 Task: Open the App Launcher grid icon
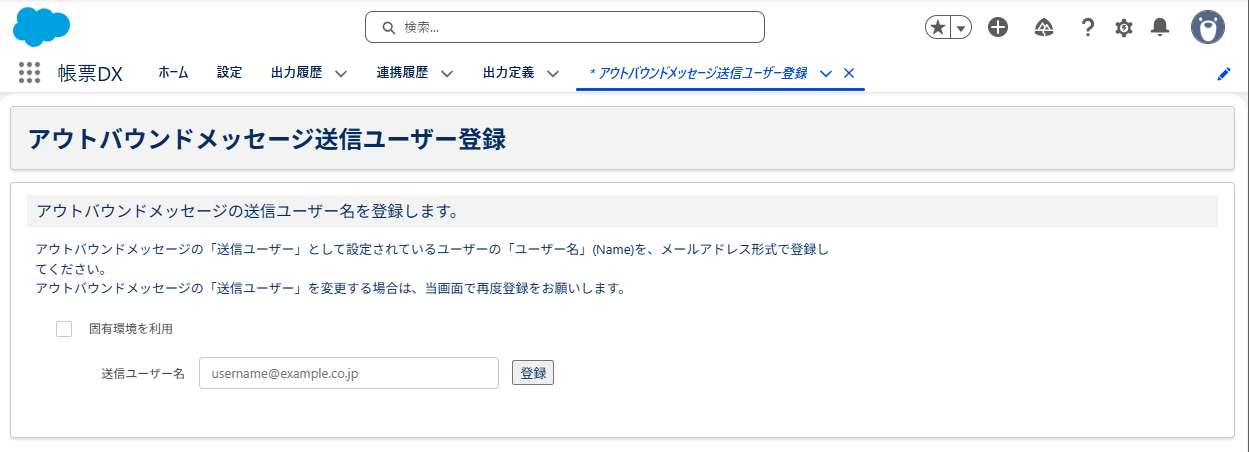(29, 73)
